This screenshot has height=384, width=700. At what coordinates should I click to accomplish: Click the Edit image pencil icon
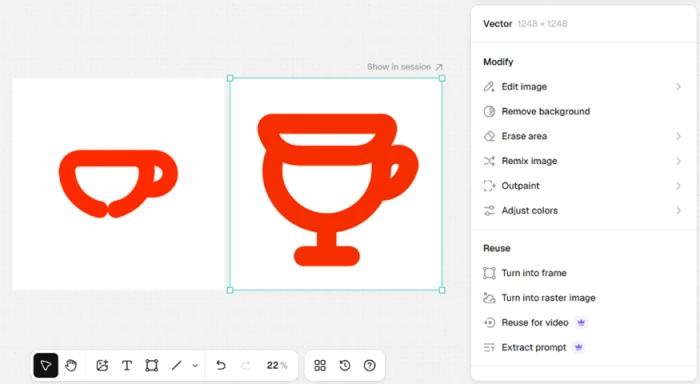[x=489, y=87]
